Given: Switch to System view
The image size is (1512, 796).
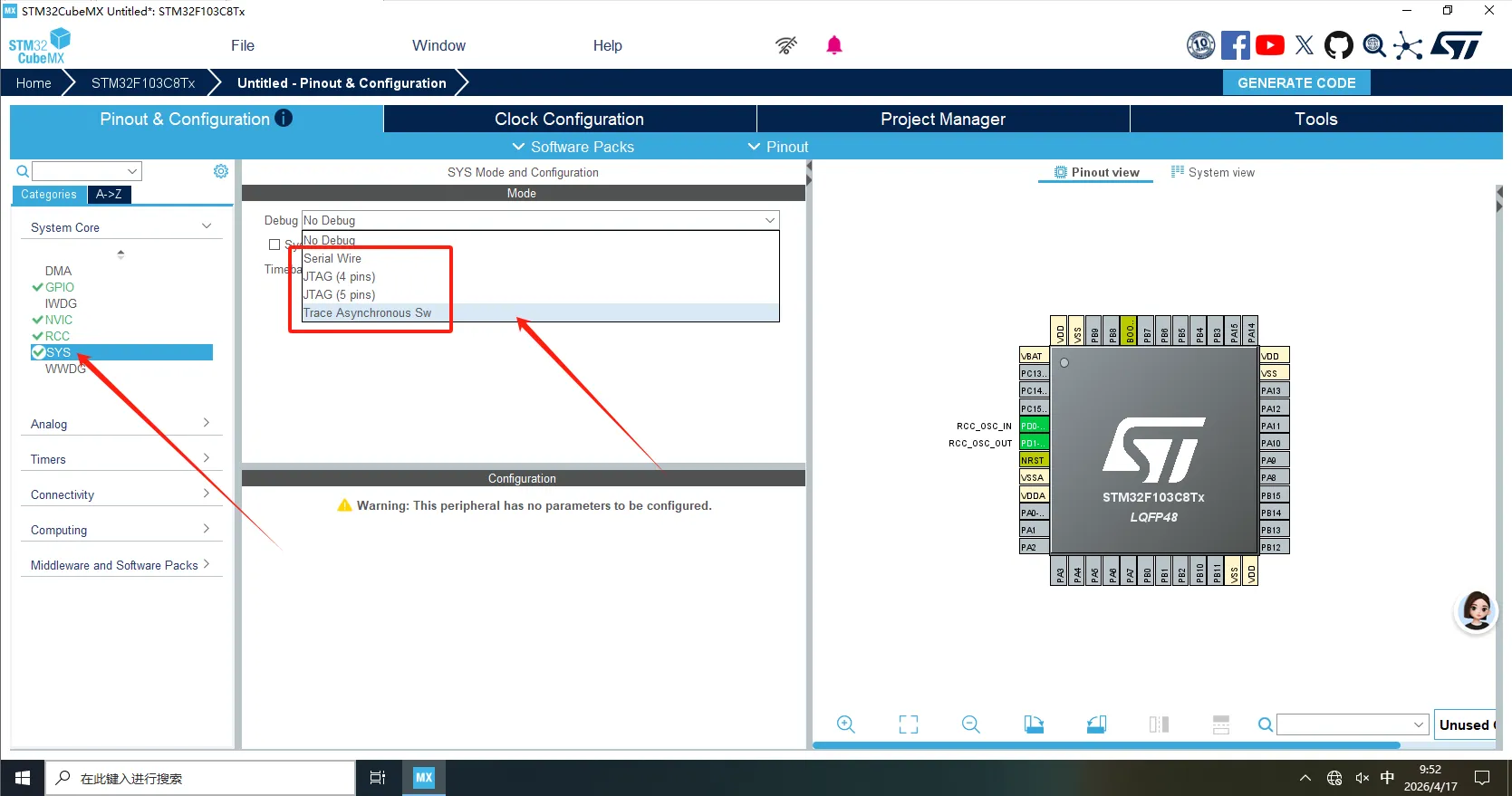Looking at the screenshot, I should click(1213, 172).
